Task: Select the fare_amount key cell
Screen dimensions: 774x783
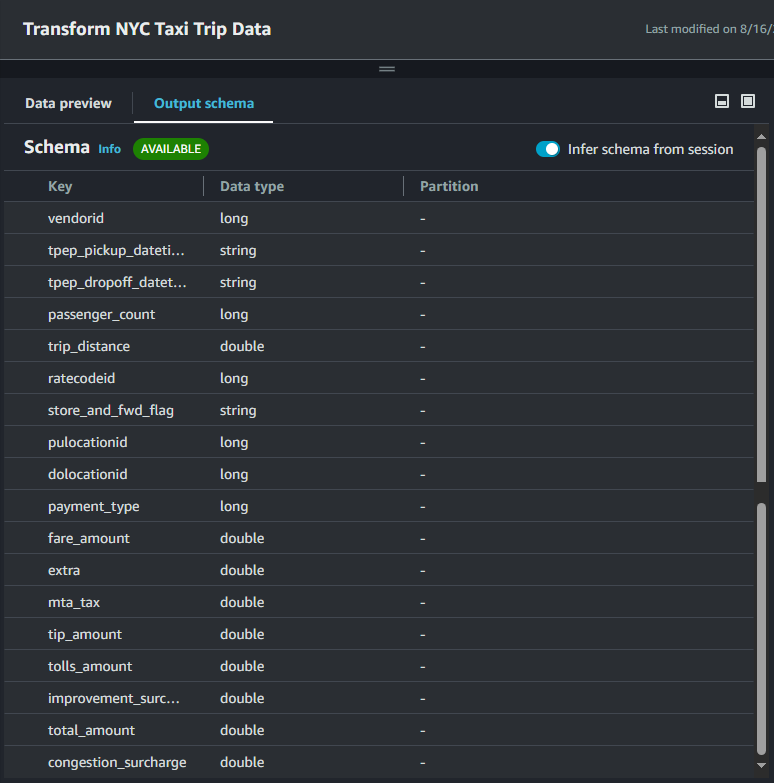Action: (x=88, y=538)
